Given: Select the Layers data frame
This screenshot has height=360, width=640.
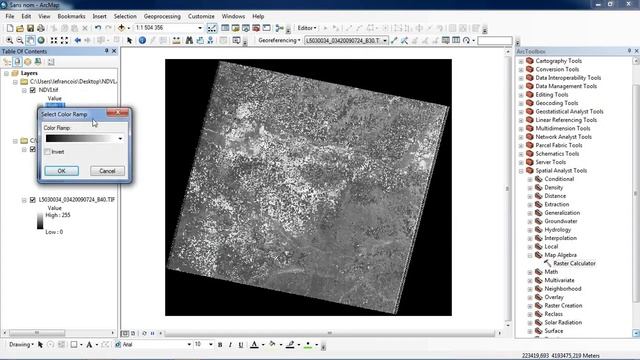Looking at the screenshot, I should coord(29,73).
